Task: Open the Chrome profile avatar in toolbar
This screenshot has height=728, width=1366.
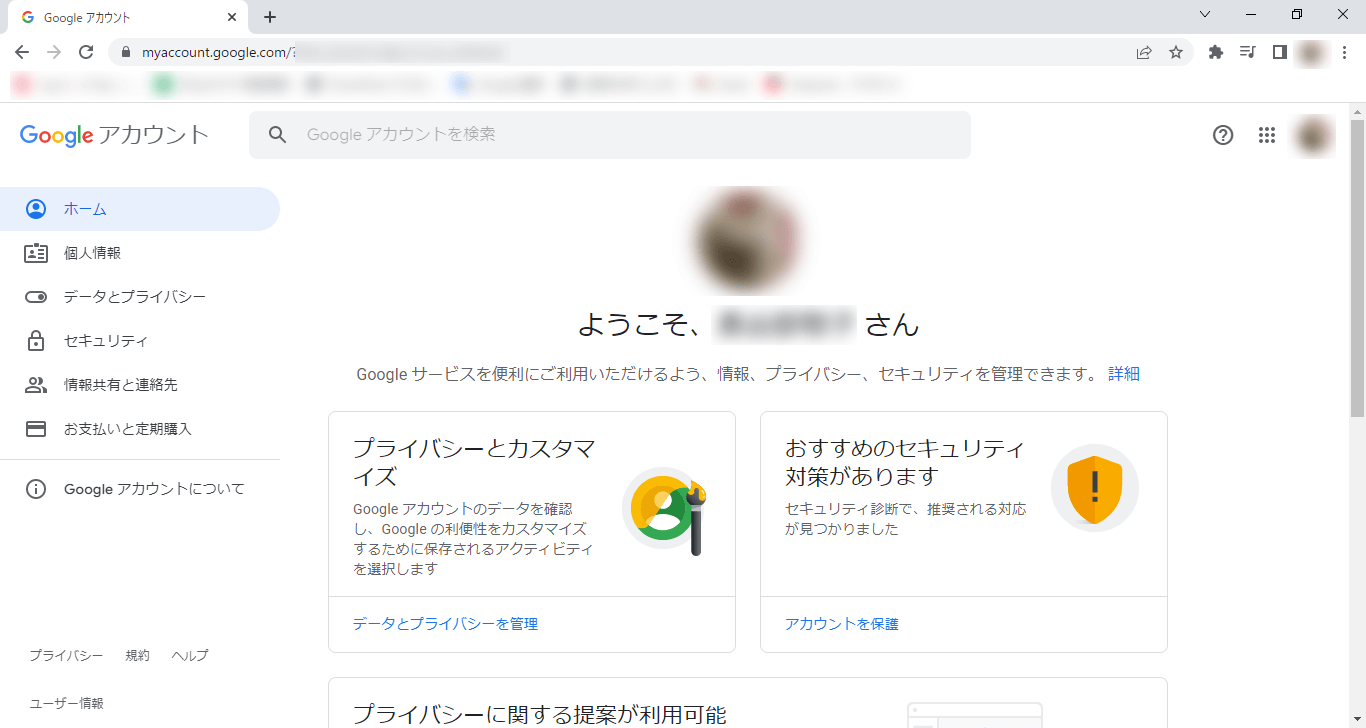Action: point(1311,52)
